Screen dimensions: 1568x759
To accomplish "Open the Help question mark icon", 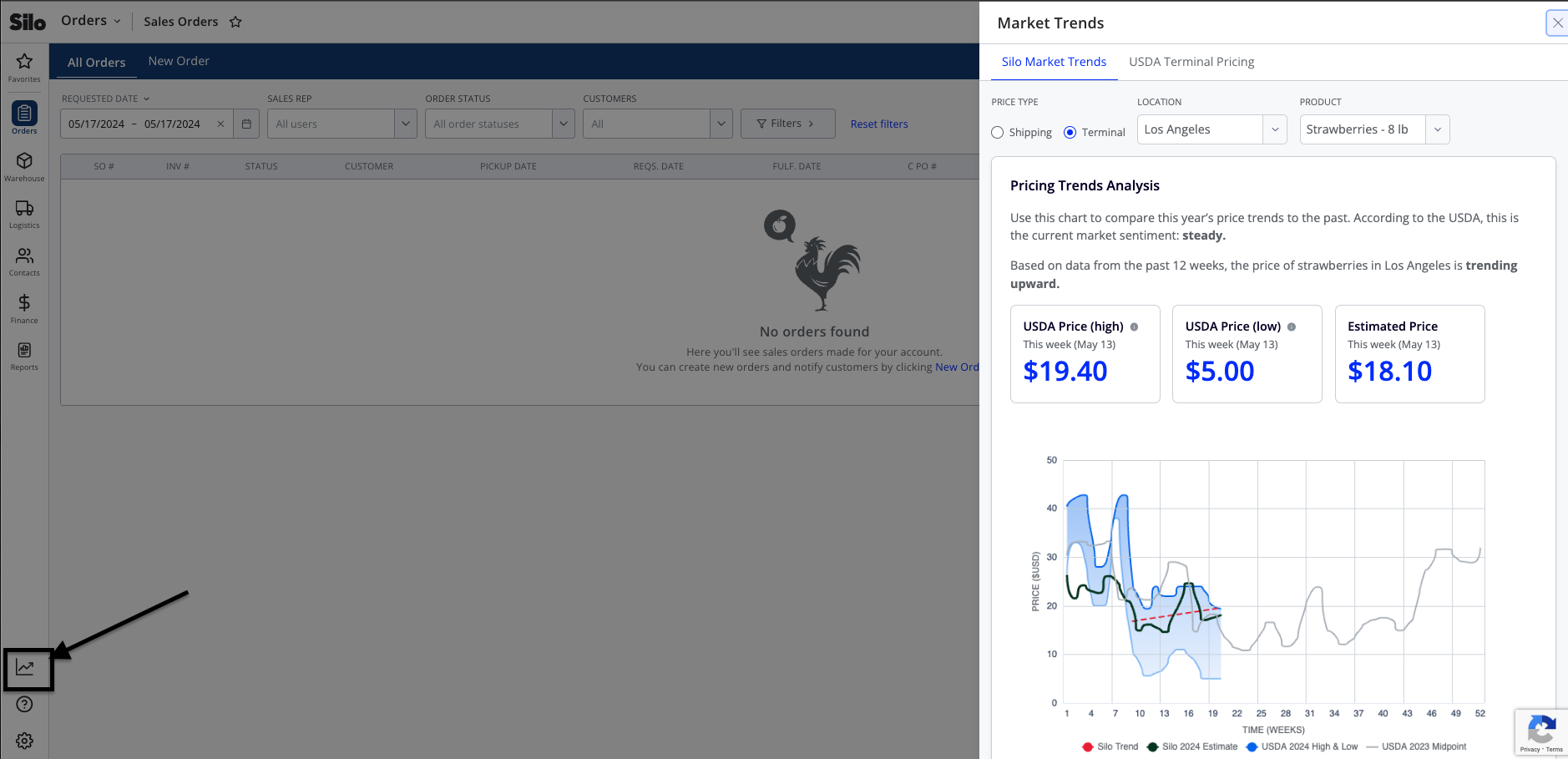I will 25,705.
